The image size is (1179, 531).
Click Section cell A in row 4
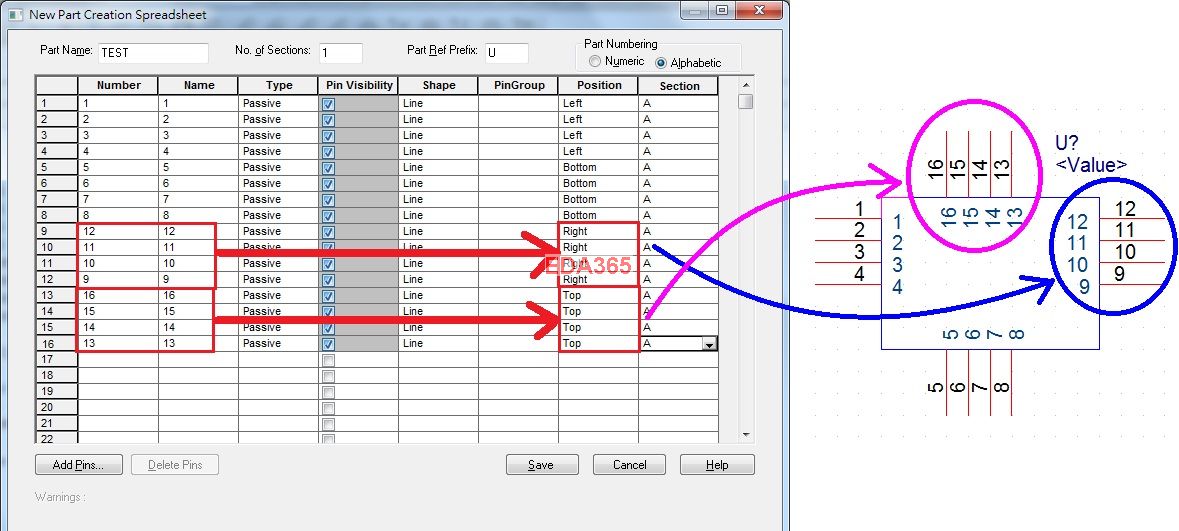pos(678,151)
